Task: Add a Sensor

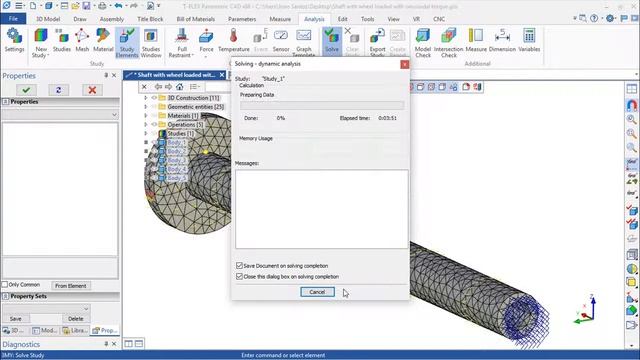Action: tap(281, 40)
